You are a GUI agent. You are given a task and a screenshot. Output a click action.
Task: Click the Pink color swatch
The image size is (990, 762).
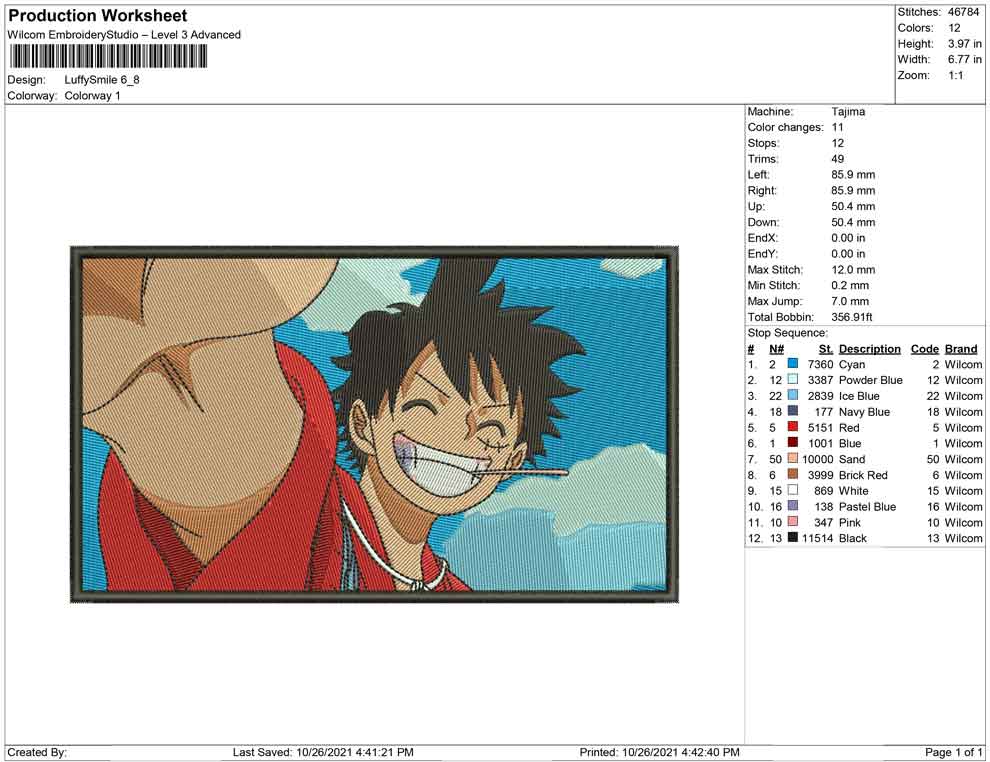(793, 521)
